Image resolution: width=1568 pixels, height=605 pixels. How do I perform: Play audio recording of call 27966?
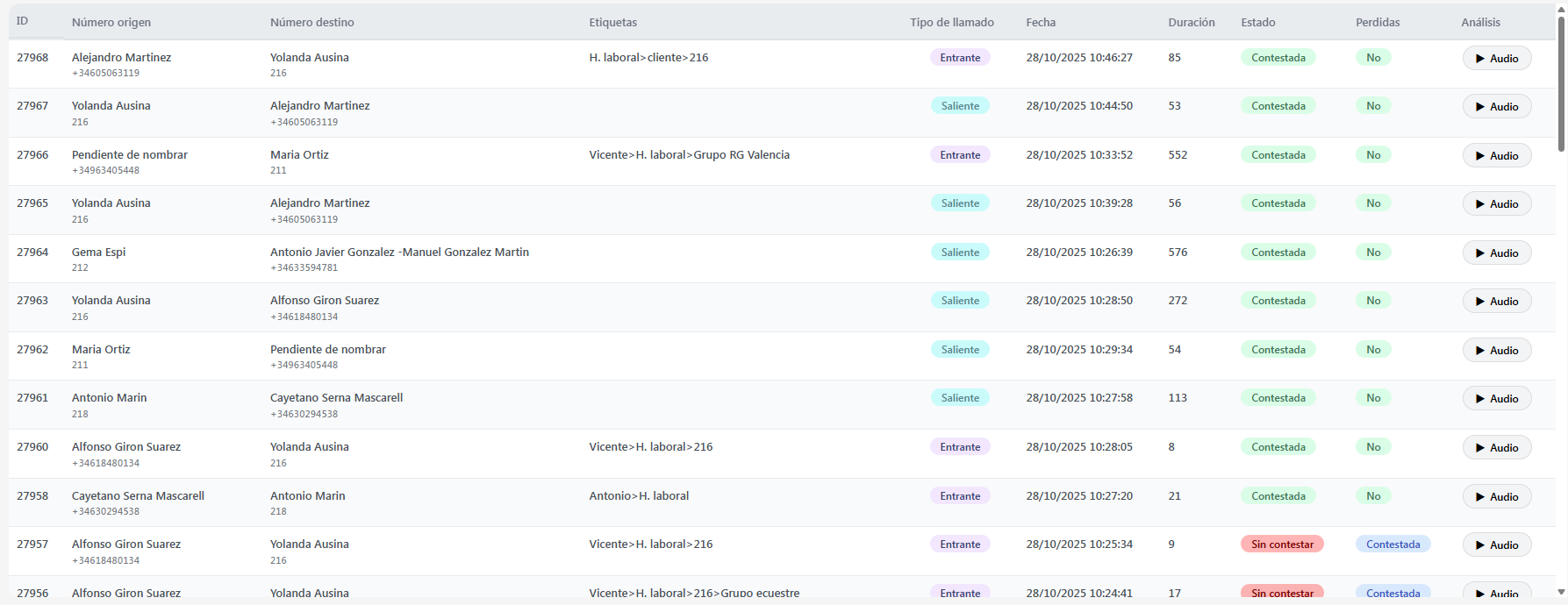point(1496,156)
